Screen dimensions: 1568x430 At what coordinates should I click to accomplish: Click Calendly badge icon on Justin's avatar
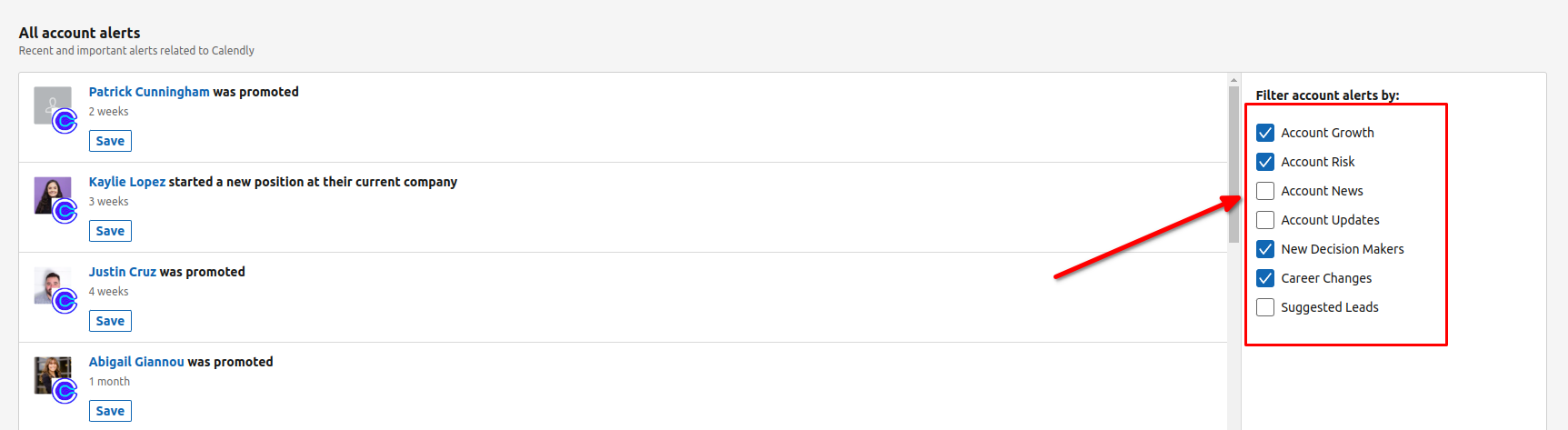65,301
